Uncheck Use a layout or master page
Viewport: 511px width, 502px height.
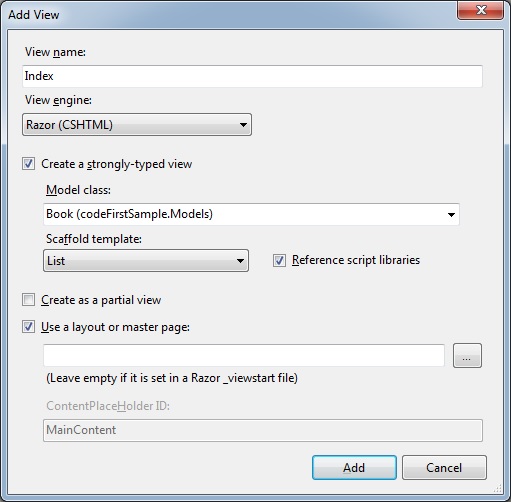click(x=28, y=327)
